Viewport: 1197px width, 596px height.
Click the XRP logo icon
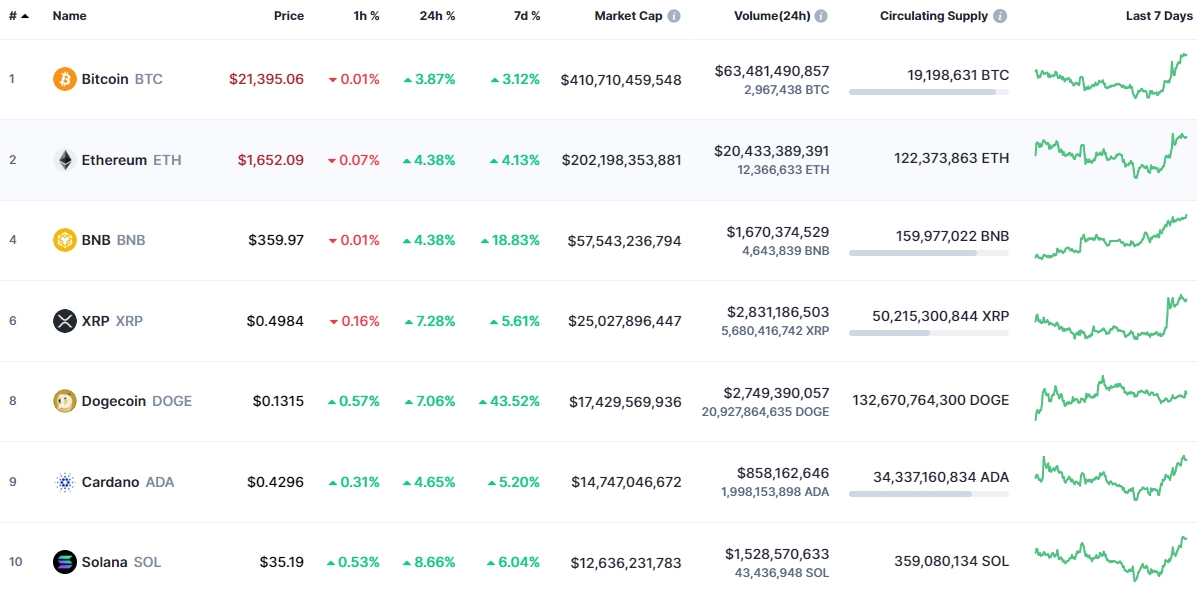tap(65, 321)
